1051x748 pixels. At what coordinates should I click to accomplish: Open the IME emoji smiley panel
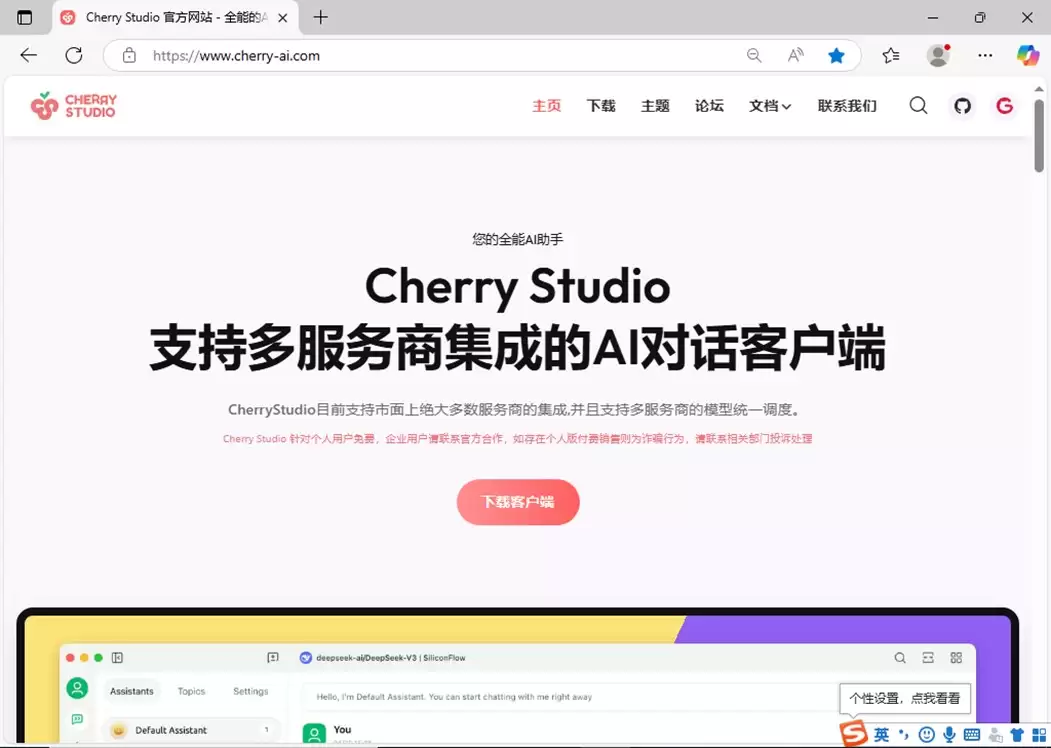(x=927, y=735)
